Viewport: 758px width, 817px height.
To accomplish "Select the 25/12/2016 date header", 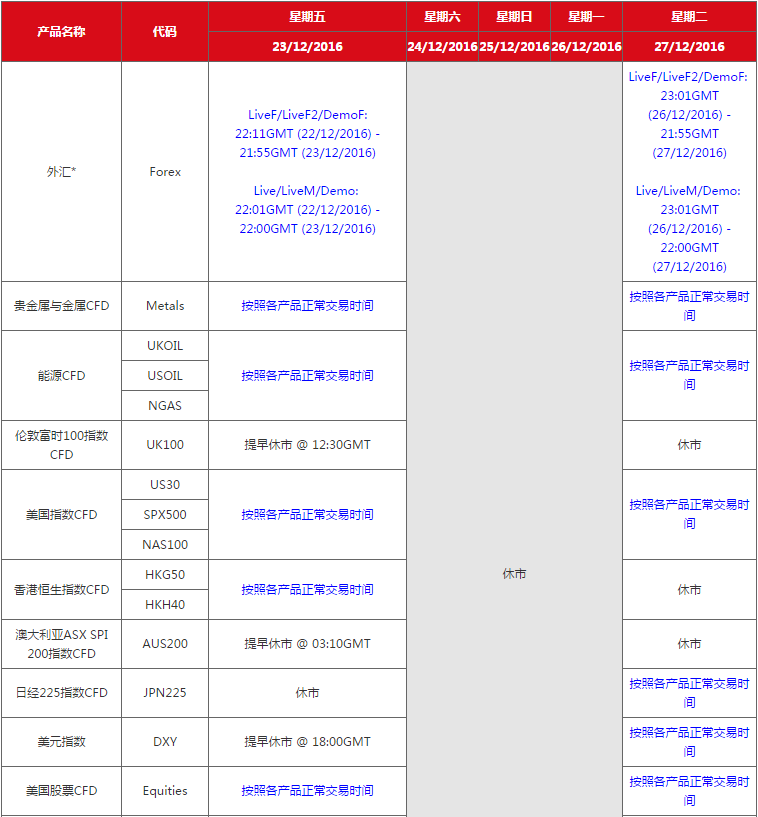I will pyautogui.click(x=514, y=47).
